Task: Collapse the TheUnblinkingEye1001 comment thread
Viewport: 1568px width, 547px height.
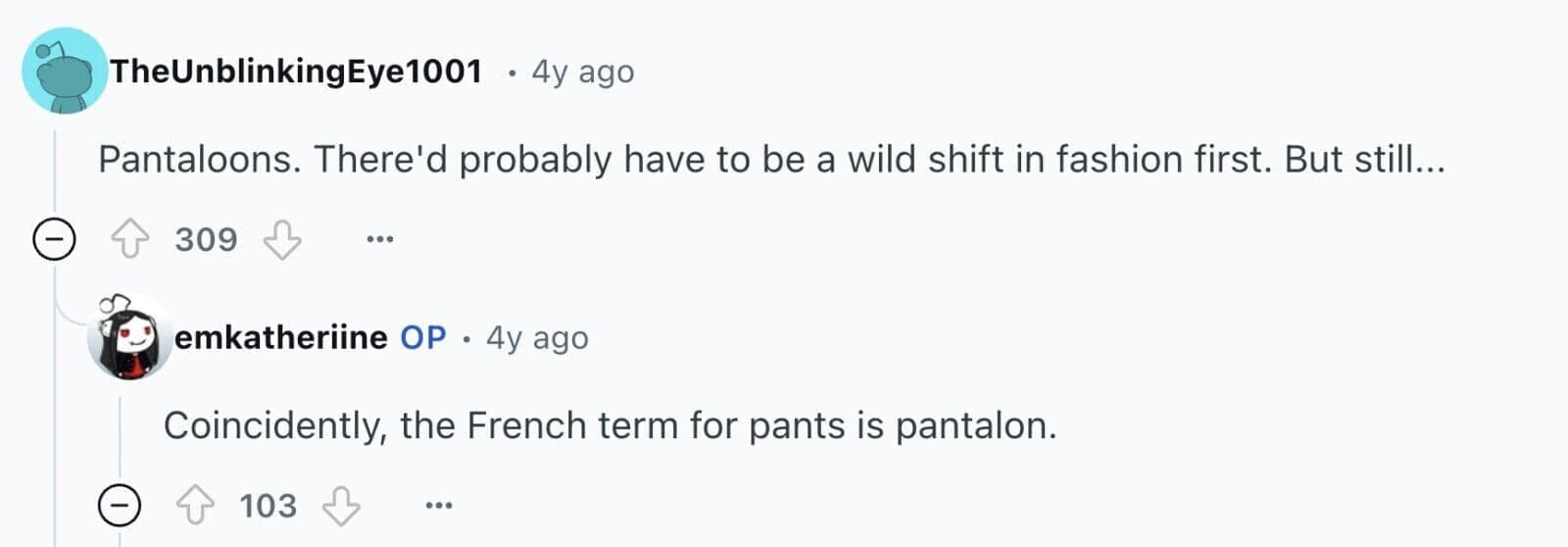Action: tap(54, 239)
